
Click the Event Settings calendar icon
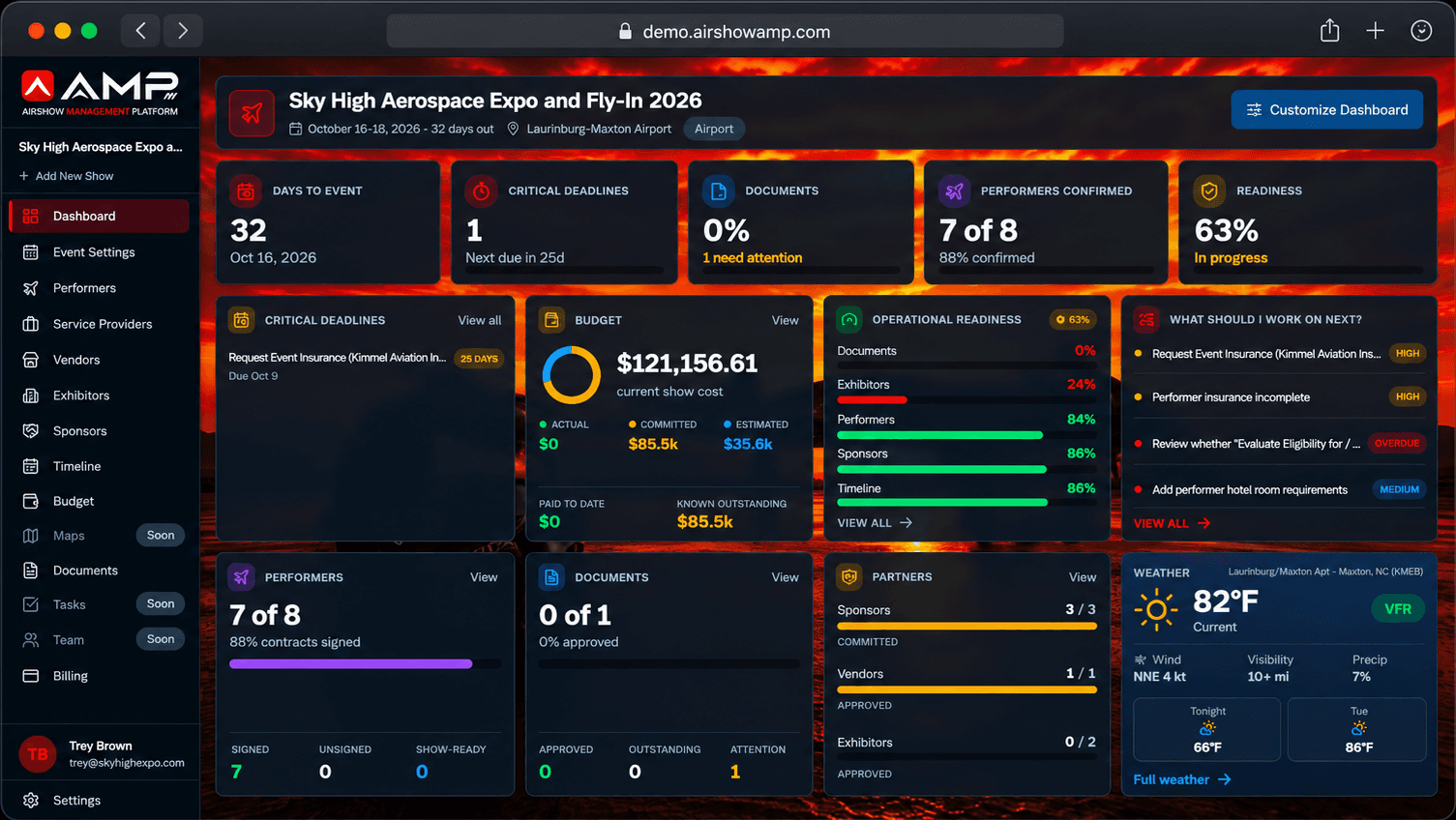pos(31,252)
